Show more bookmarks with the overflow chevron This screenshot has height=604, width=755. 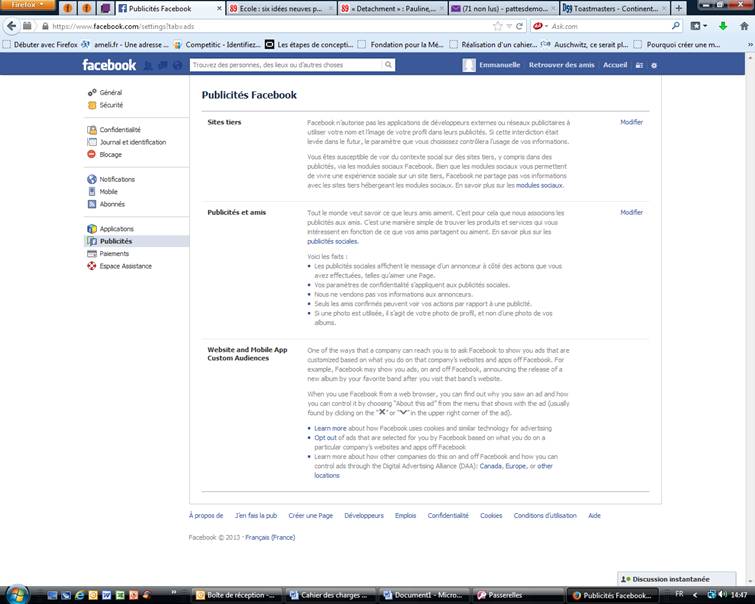[x=750, y=45]
